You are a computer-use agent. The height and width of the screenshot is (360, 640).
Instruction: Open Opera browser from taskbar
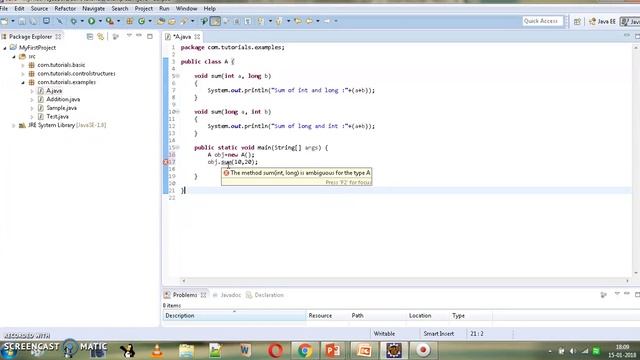point(276,350)
